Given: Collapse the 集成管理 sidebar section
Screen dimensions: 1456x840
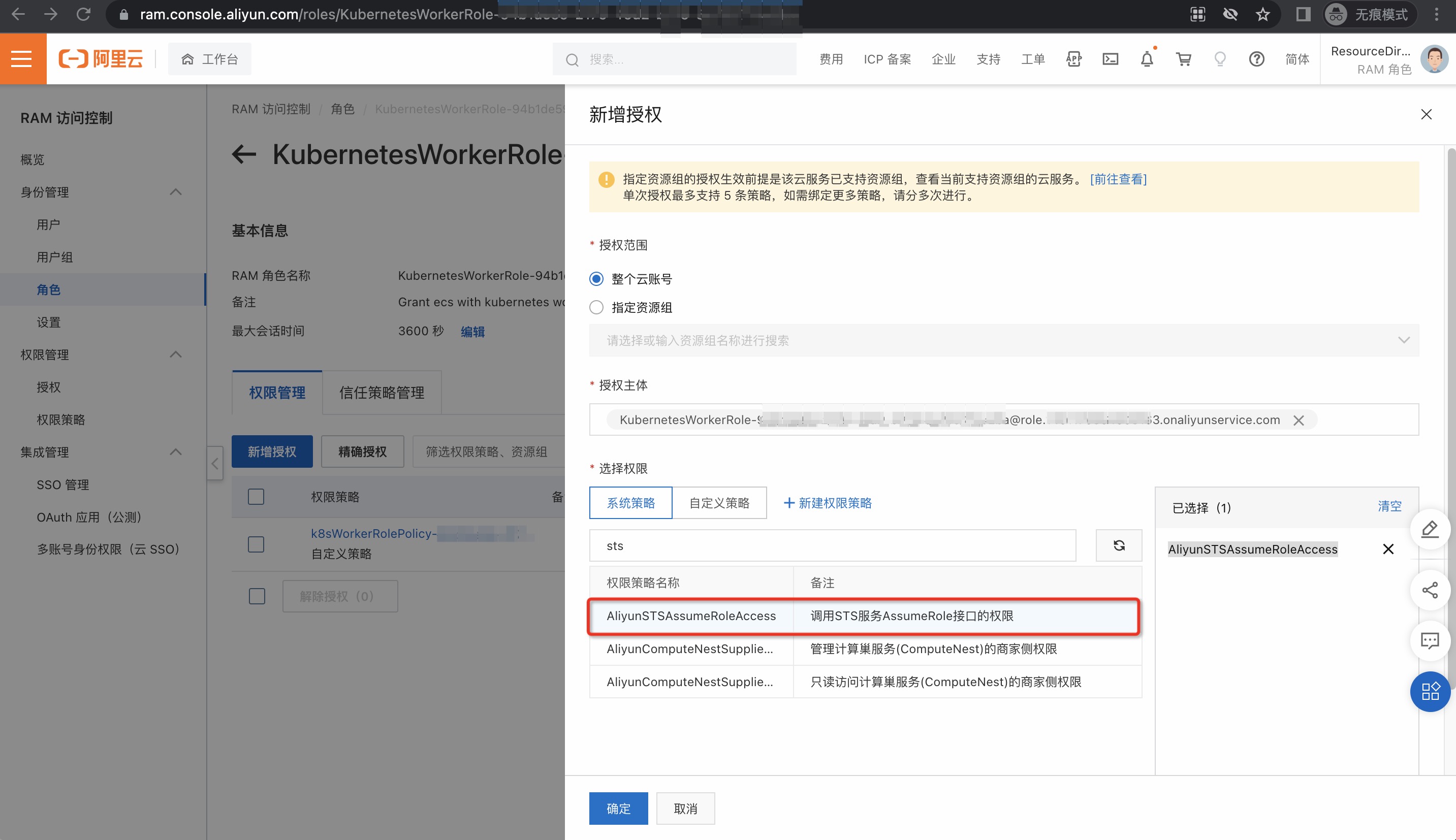Looking at the screenshot, I should pyautogui.click(x=176, y=451).
